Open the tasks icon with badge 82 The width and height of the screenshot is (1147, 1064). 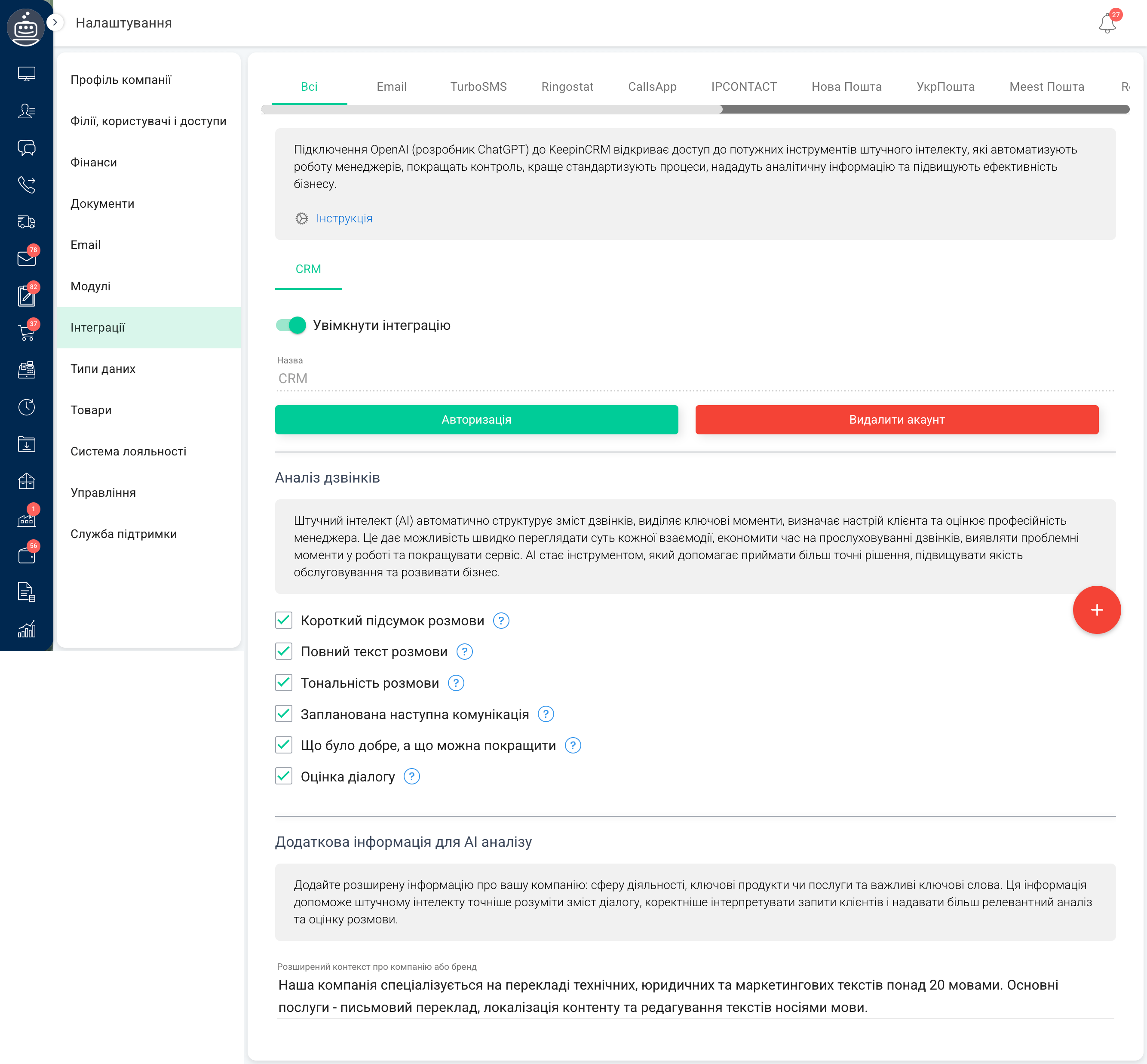[27, 295]
